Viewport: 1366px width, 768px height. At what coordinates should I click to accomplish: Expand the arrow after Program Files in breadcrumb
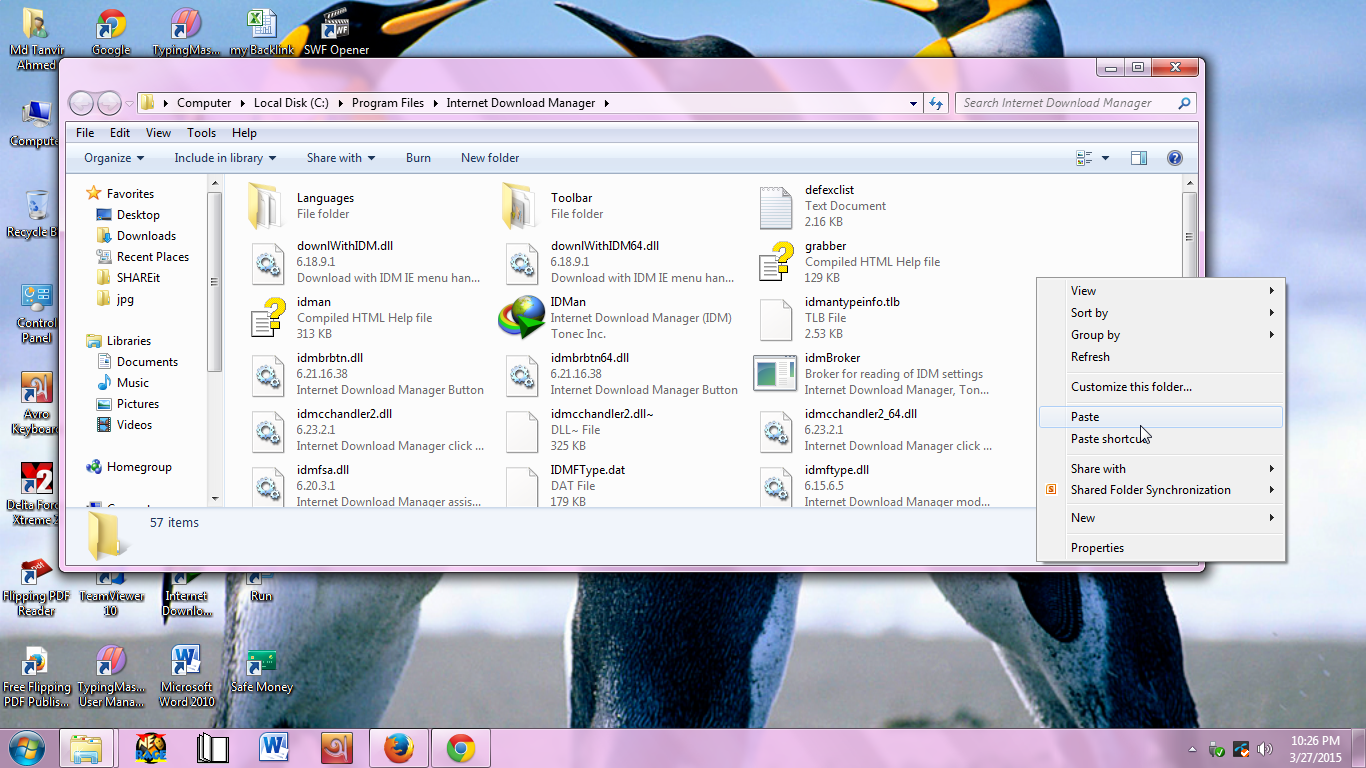435,103
